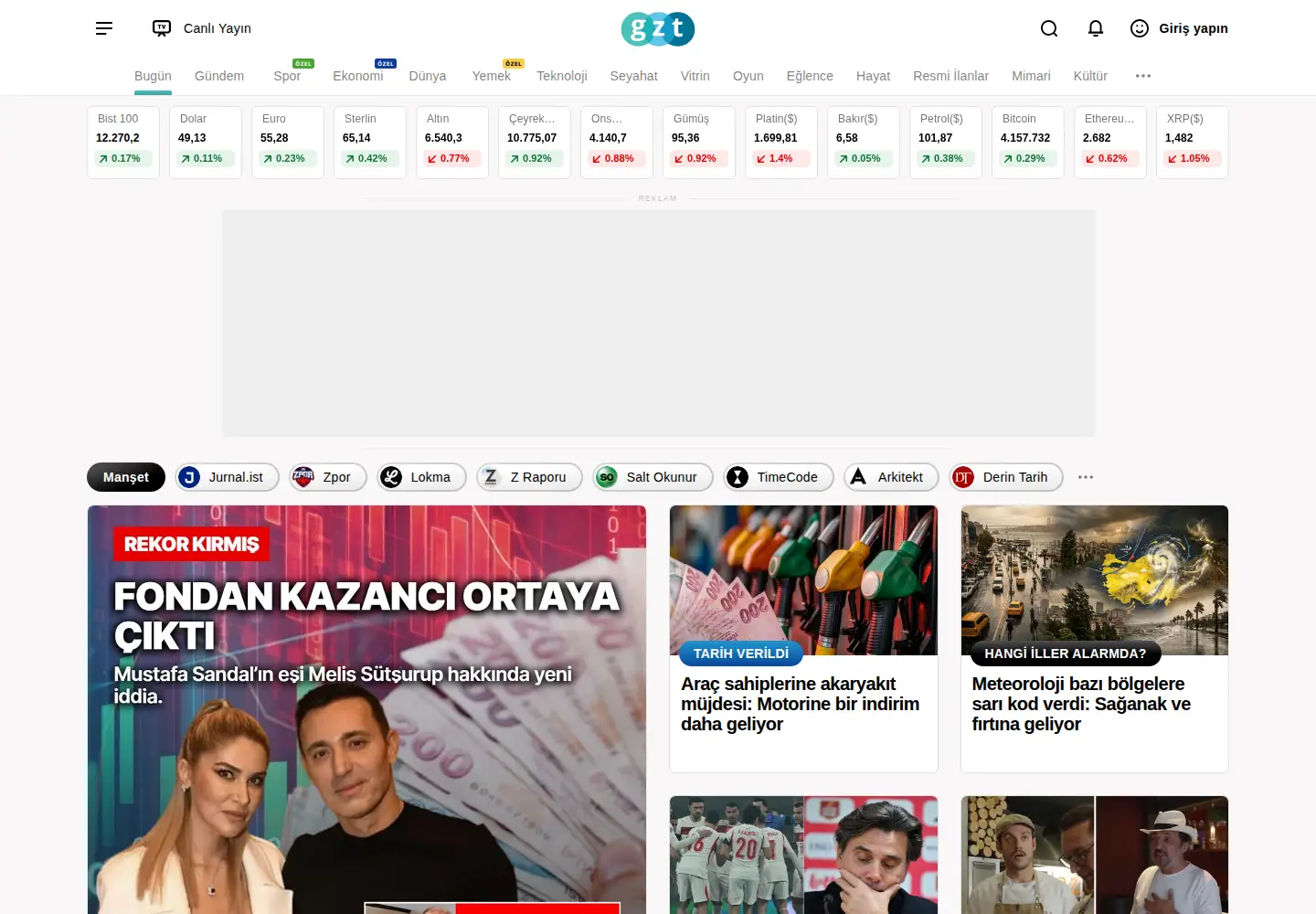The height and width of the screenshot is (914, 1316).
Task: Click the TimeCode hourglass icon
Action: pyautogui.click(x=738, y=477)
